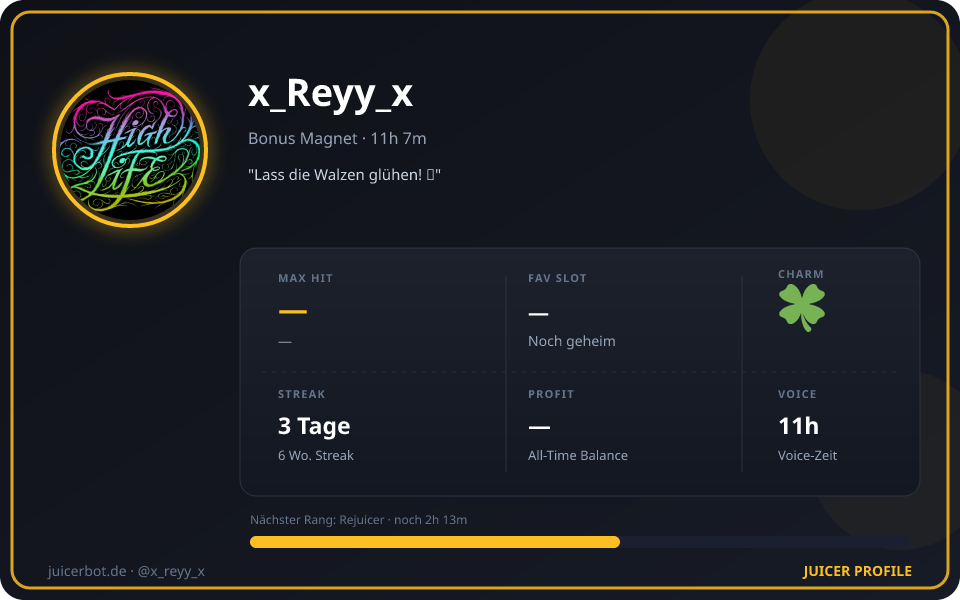Click the four-leaf clover charm icon
Image resolution: width=960 pixels, height=600 pixels.
[x=801, y=308]
